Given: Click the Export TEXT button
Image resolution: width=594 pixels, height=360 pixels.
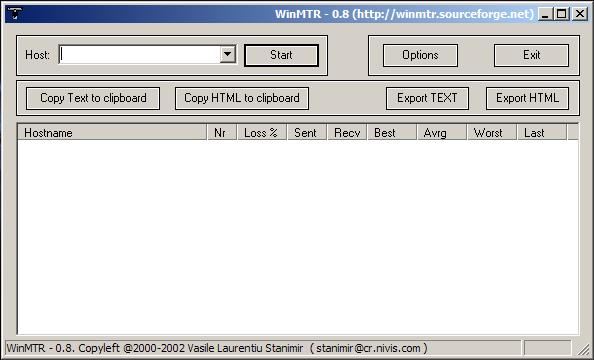Looking at the screenshot, I should click(x=427, y=98).
